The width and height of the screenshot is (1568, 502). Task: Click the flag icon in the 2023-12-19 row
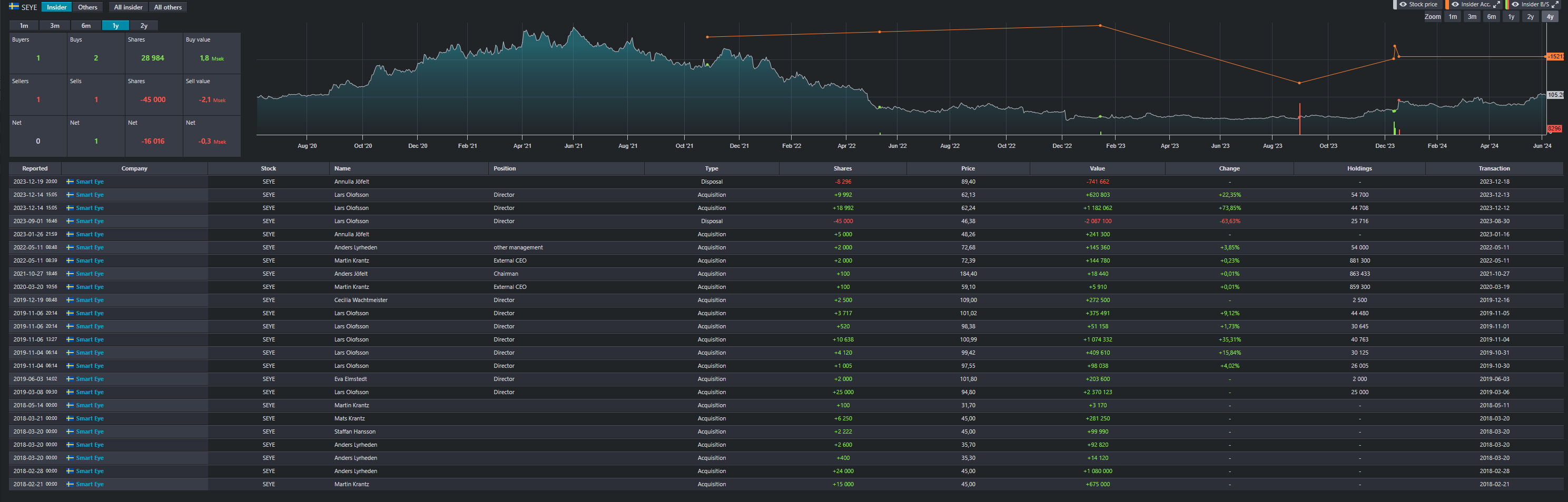click(x=70, y=182)
